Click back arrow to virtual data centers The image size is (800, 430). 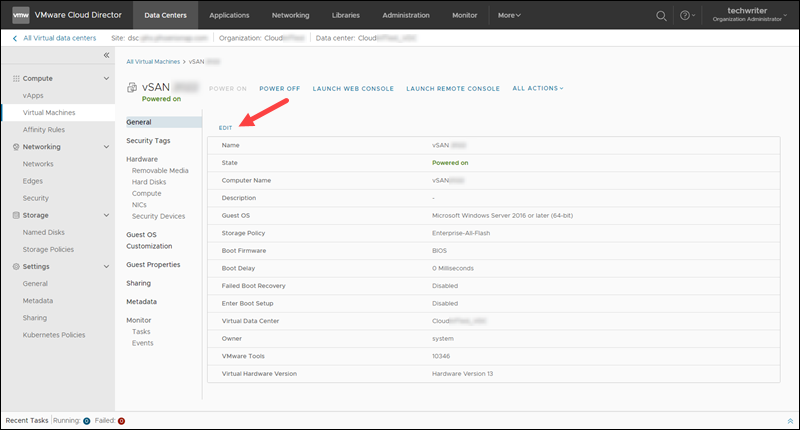(15, 38)
